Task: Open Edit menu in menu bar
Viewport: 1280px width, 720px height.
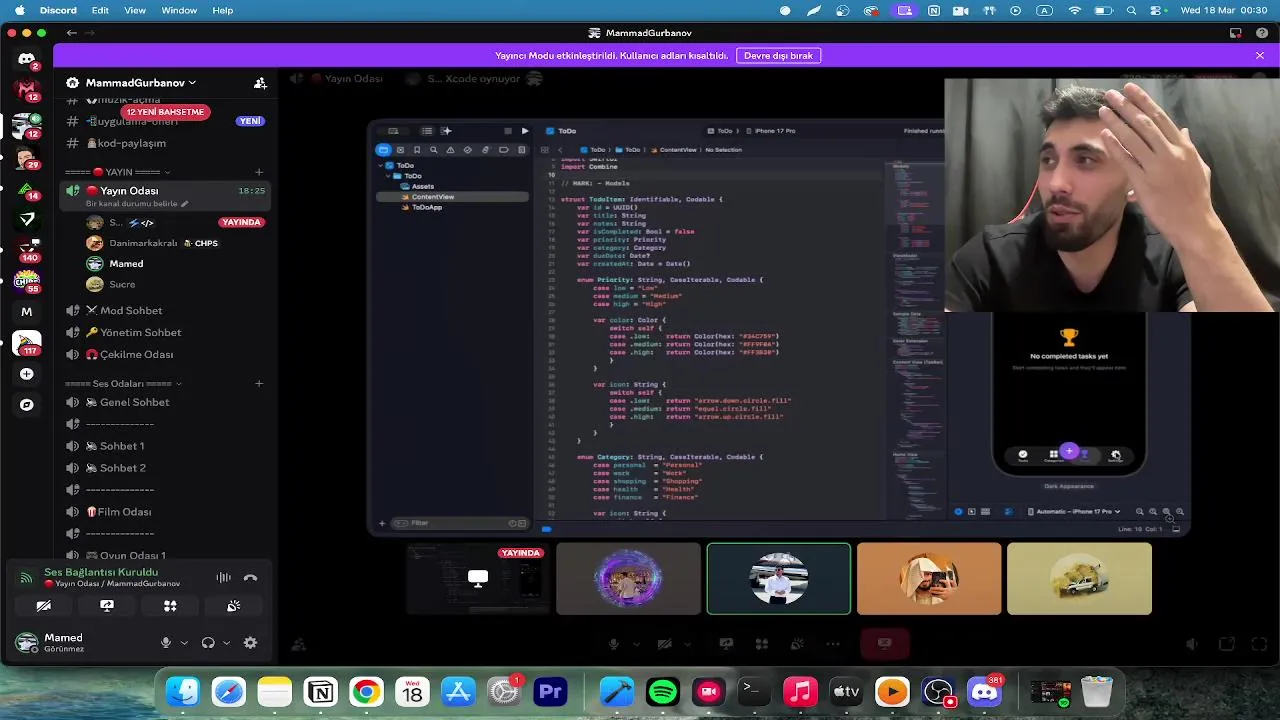Action: click(100, 10)
